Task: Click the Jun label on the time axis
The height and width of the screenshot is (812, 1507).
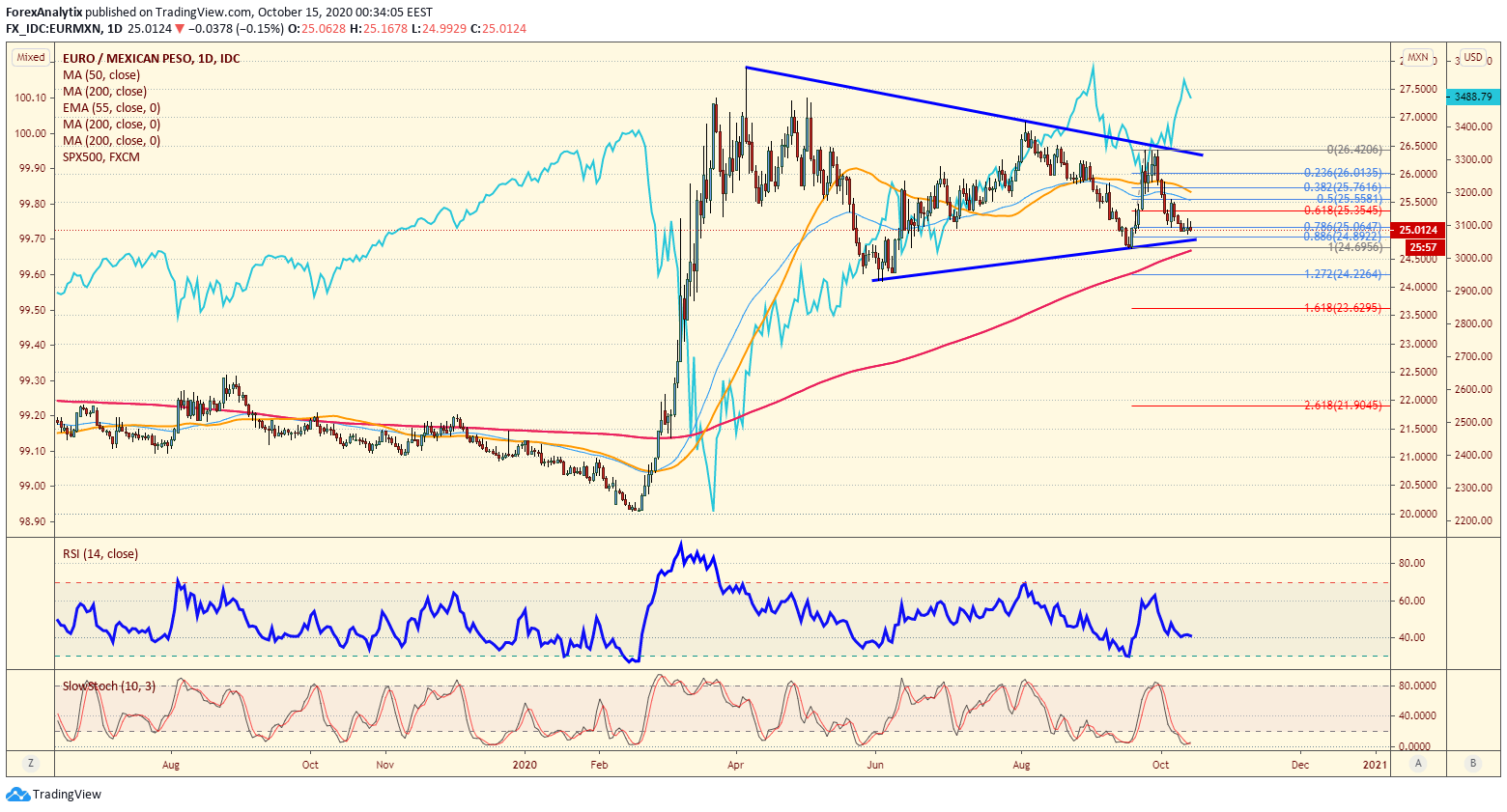Action: (875, 765)
